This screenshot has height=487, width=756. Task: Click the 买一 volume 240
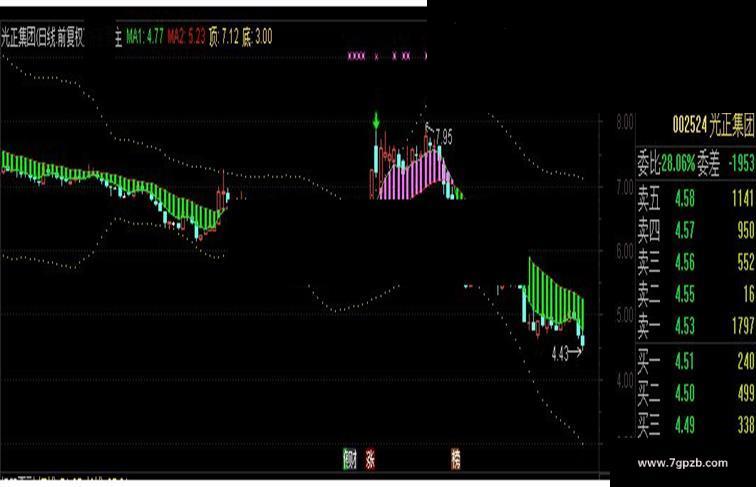click(x=746, y=362)
